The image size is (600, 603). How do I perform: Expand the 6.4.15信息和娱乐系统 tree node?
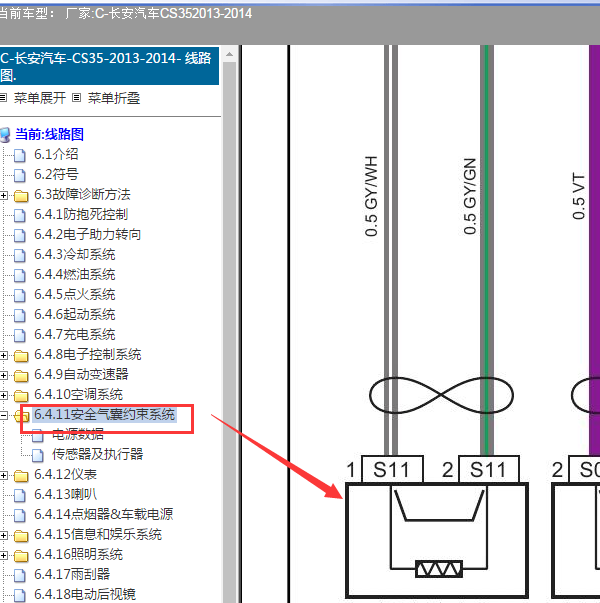click(x=3, y=535)
